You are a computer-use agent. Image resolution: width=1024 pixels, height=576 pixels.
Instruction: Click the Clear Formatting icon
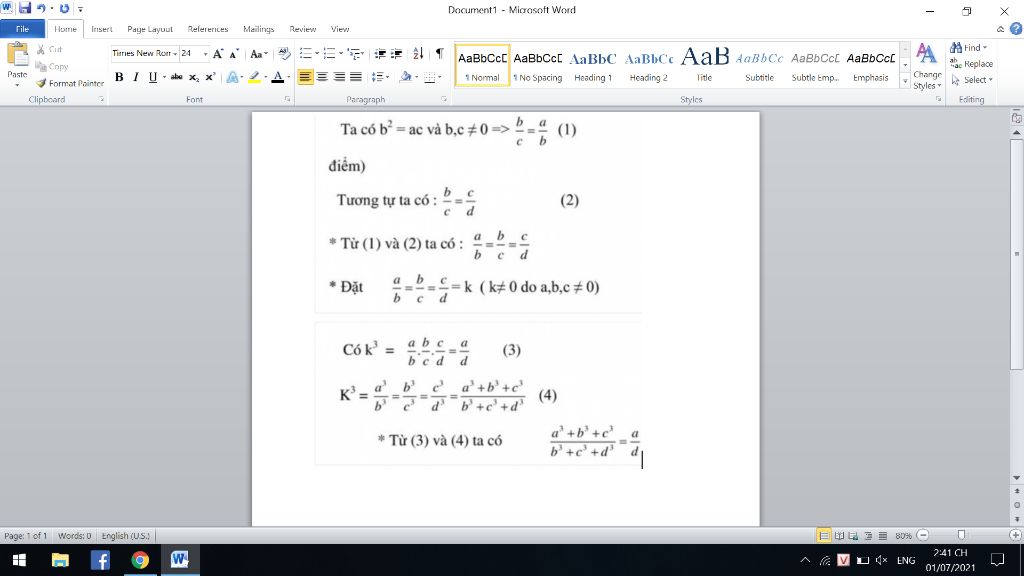283,54
